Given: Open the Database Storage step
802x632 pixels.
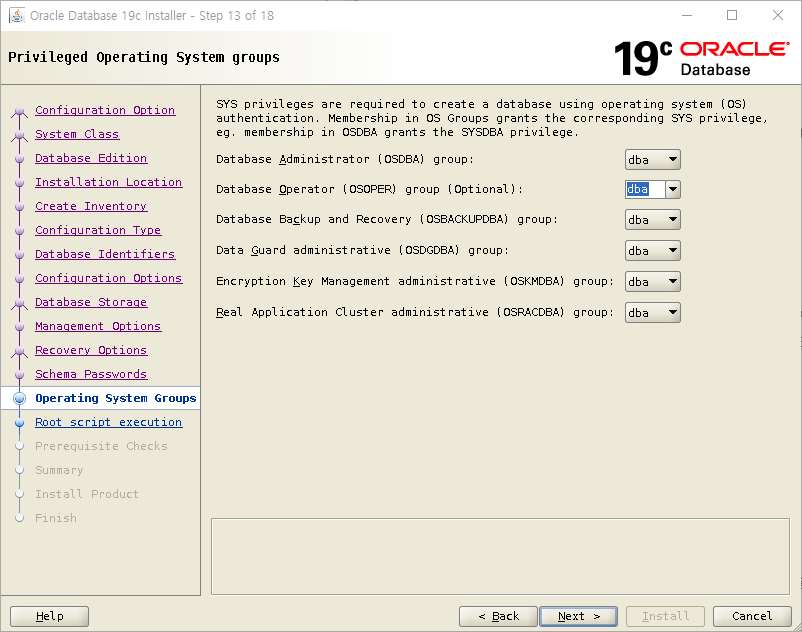Looking at the screenshot, I should [91, 302].
